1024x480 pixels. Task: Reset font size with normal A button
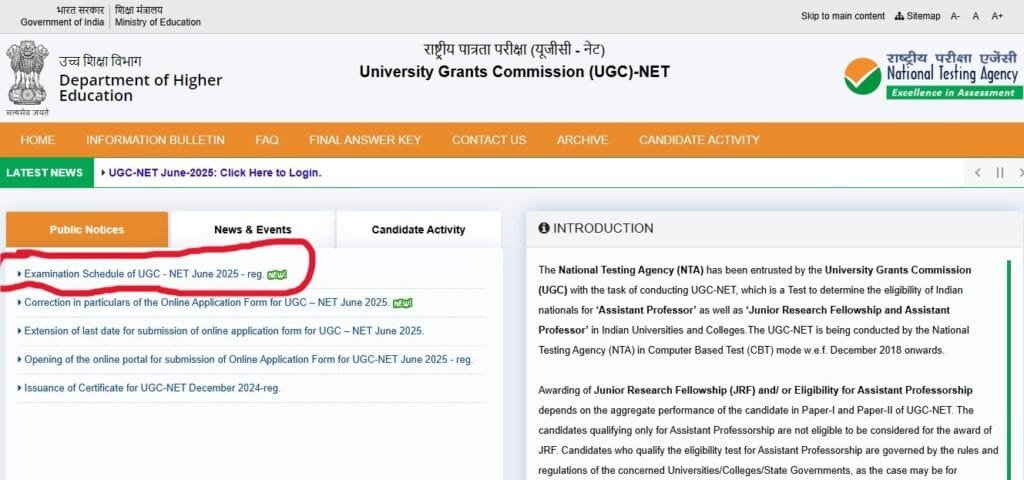pyautogui.click(x=976, y=16)
